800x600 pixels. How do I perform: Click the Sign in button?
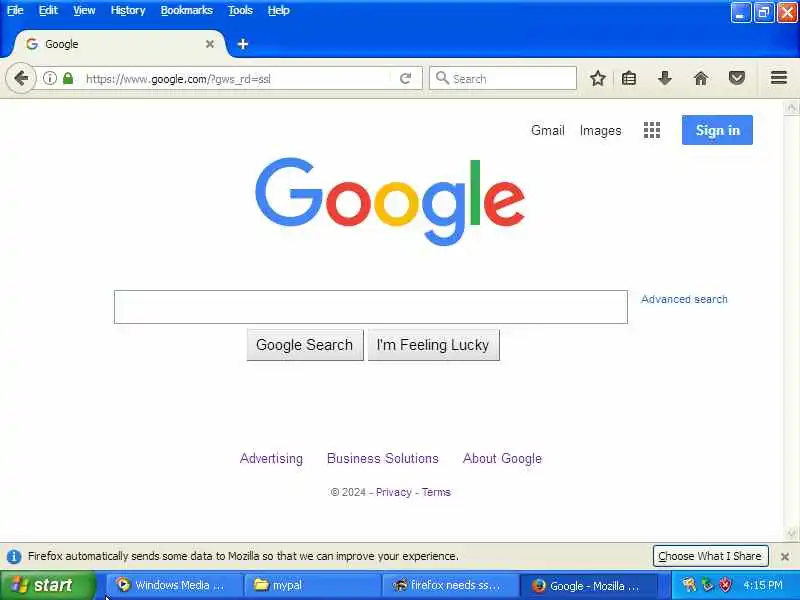pyautogui.click(x=717, y=130)
